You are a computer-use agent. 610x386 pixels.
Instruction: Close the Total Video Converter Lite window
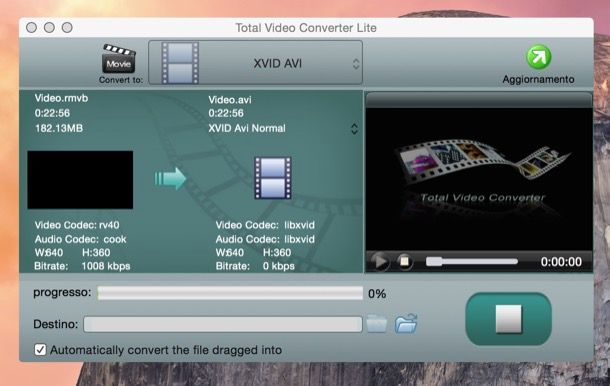point(32,28)
